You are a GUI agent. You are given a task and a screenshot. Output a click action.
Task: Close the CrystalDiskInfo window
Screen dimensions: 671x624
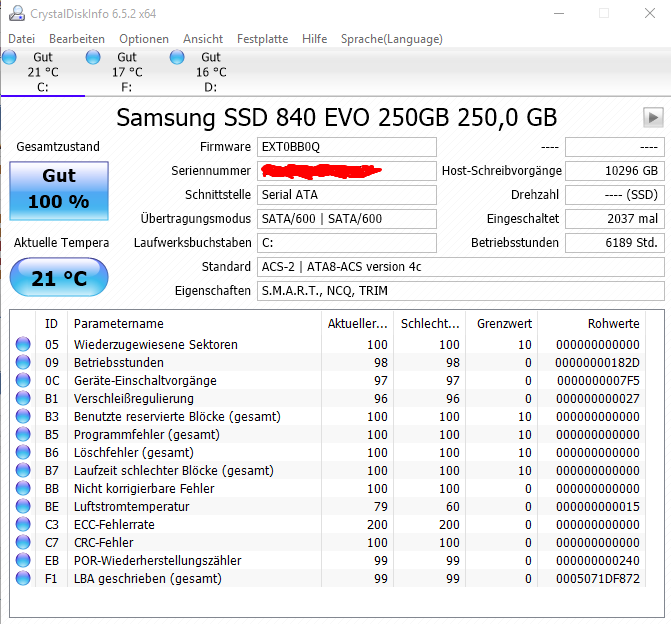[x=650, y=13]
